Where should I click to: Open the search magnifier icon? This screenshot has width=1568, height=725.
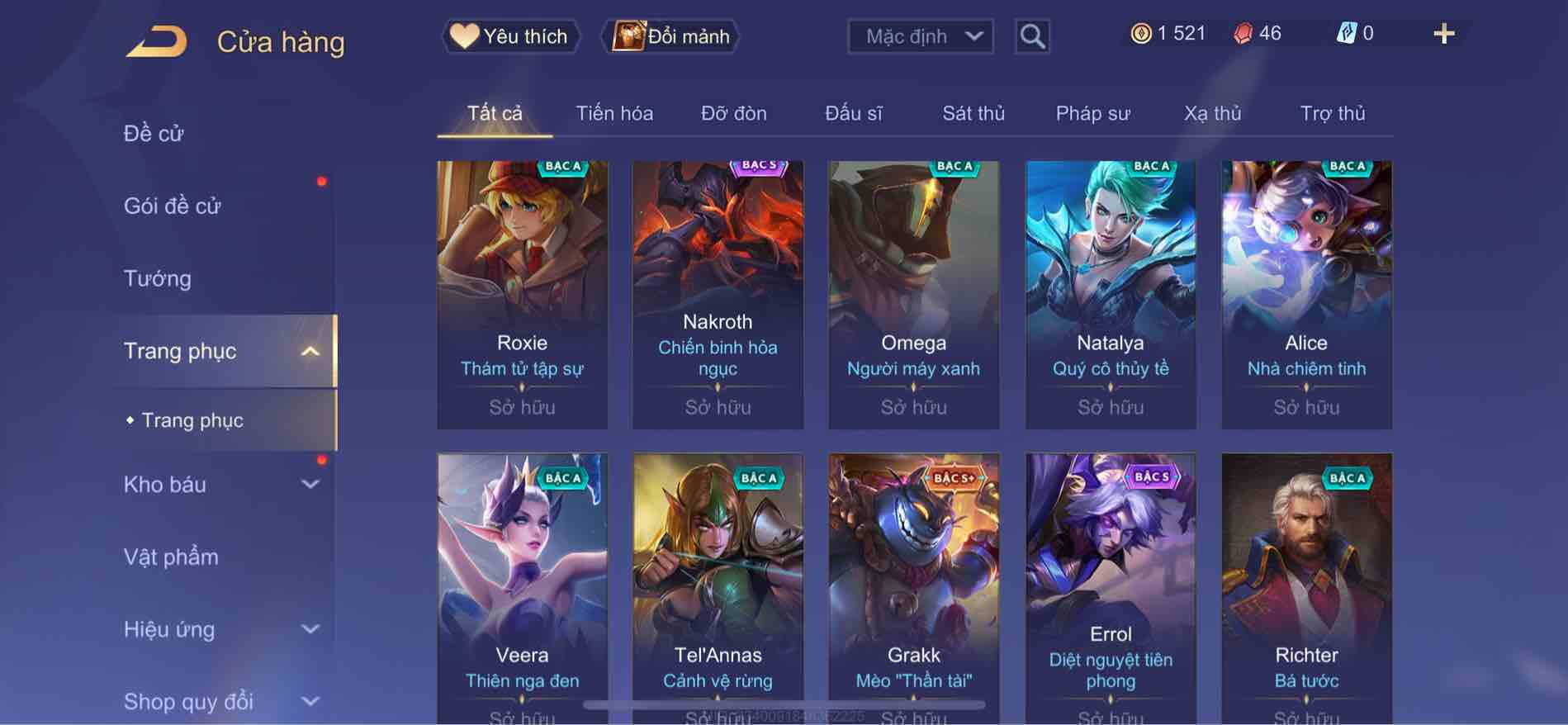(1032, 36)
